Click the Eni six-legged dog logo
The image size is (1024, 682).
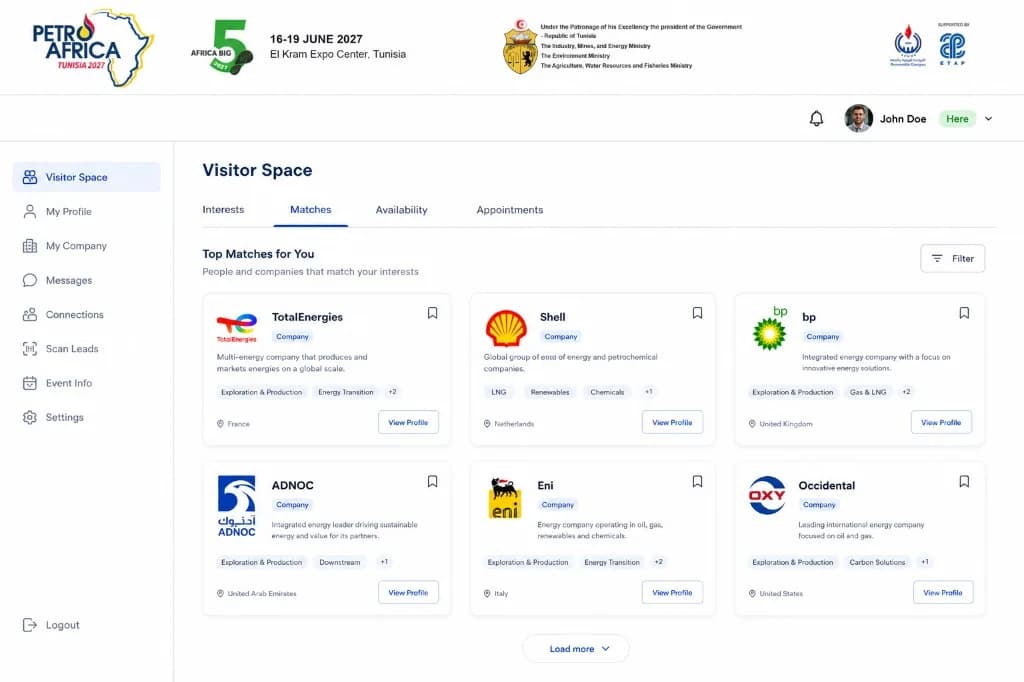(505, 498)
